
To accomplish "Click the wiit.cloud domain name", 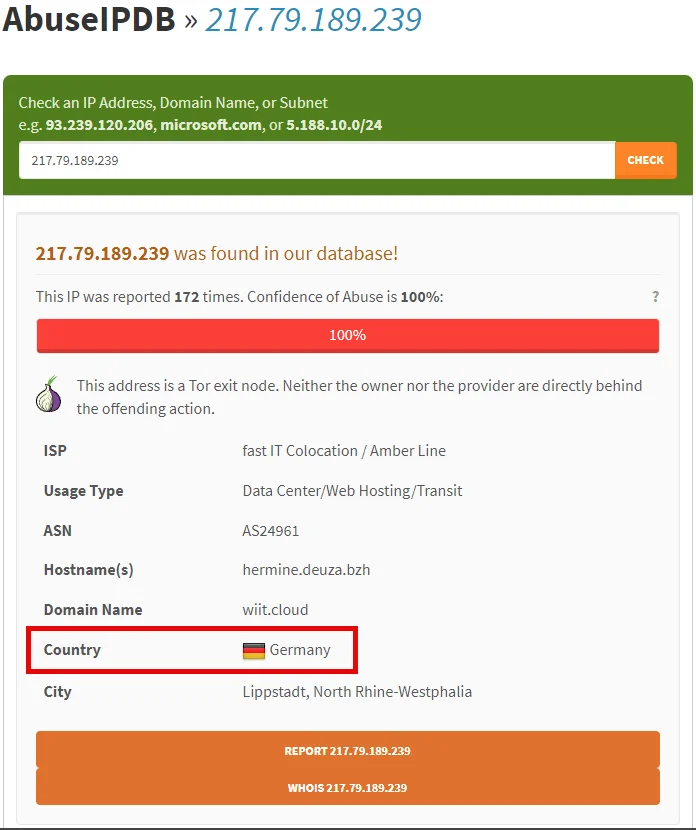I will tap(275, 610).
